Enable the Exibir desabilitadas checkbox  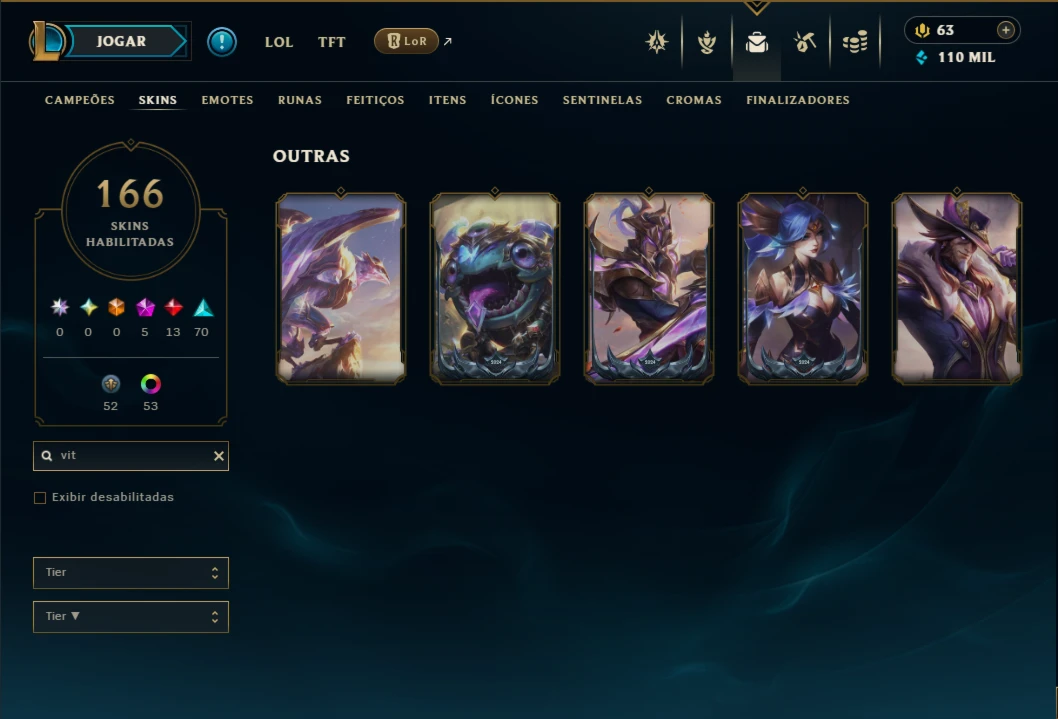coord(40,498)
